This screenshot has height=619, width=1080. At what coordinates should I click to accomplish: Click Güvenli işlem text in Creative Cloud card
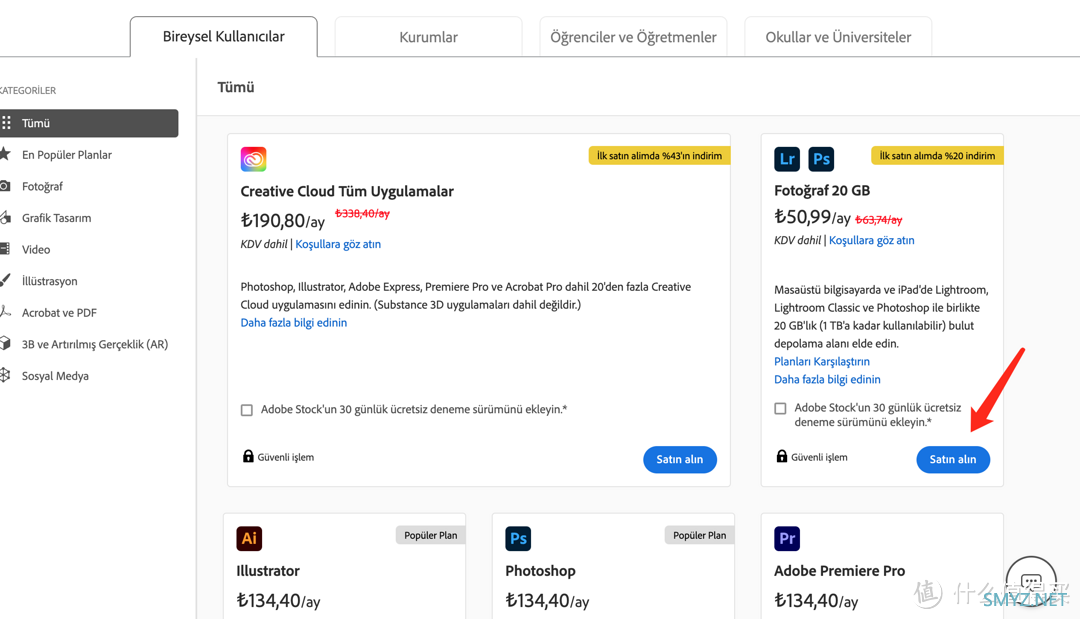point(286,457)
